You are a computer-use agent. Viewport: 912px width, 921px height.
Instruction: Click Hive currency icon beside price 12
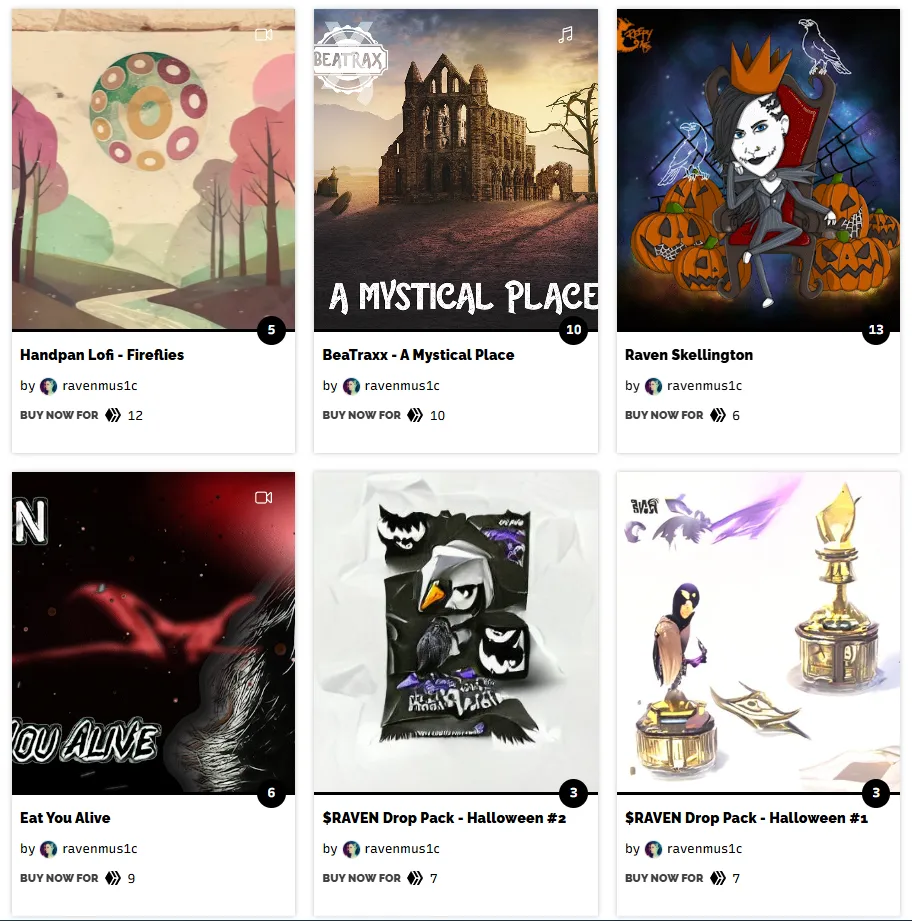[113, 415]
